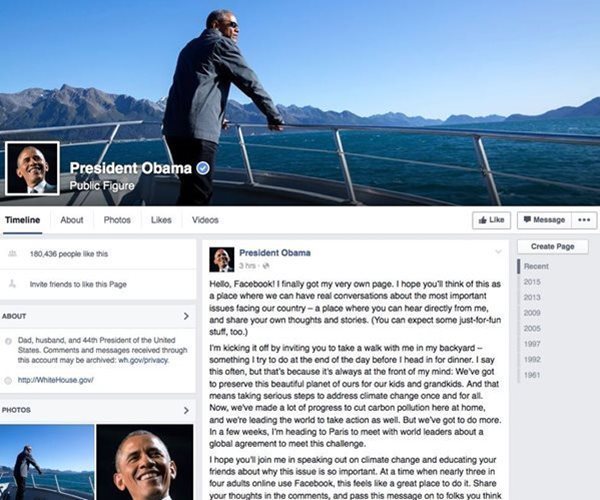Viewport: 600px width, 500px height.
Task: Click the invite friends icon
Action: click(13, 284)
